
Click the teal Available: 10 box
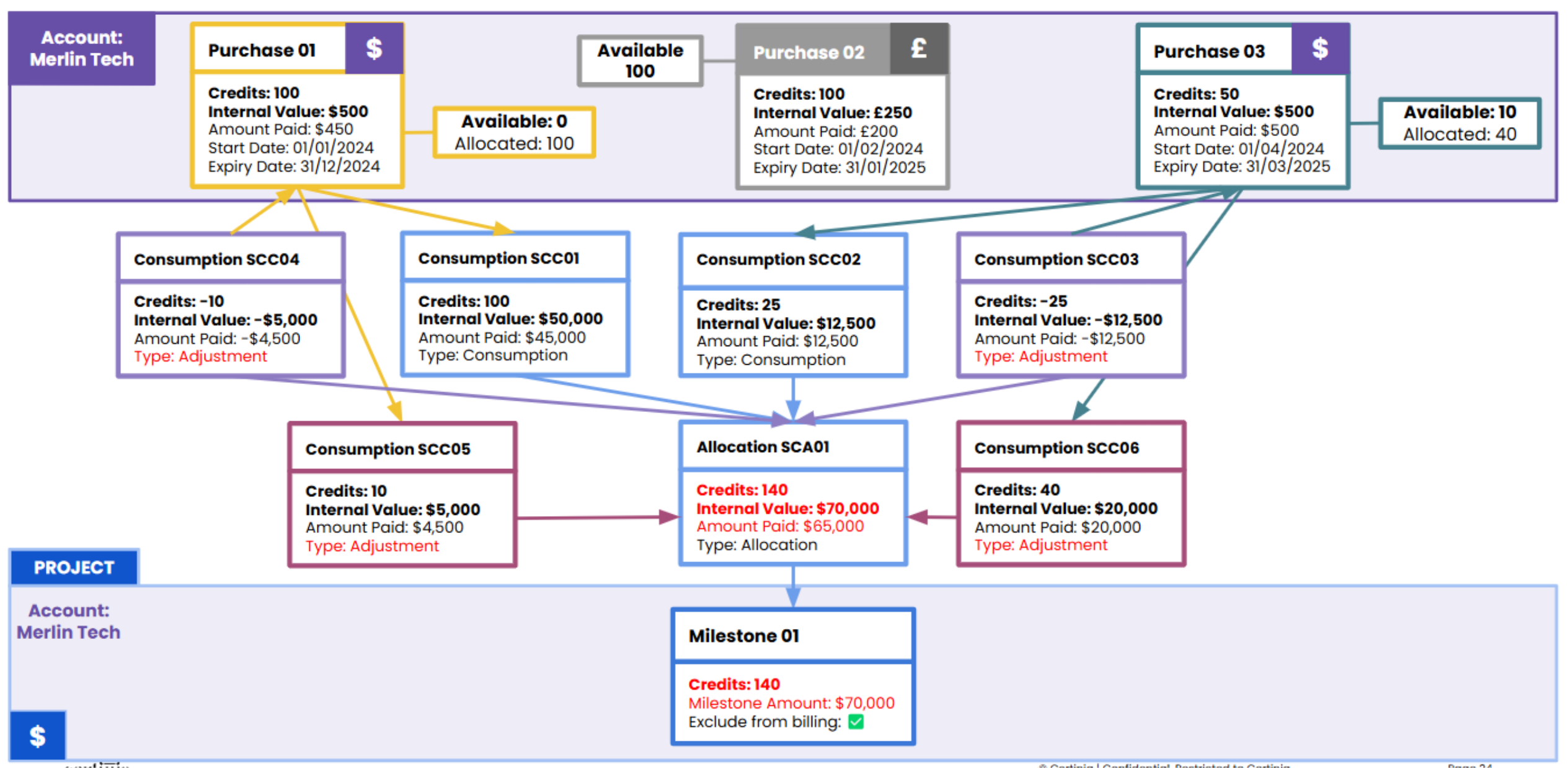point(1459,123)
